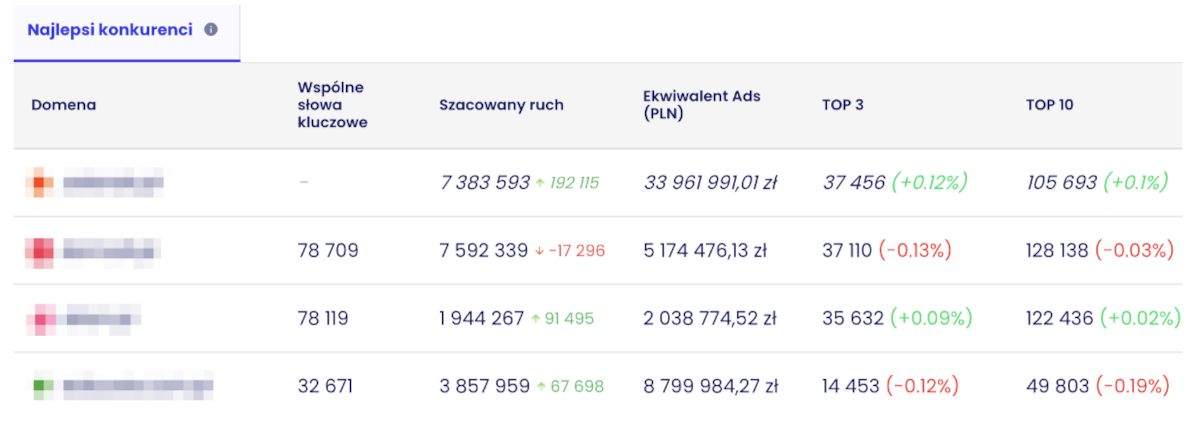1200x435 pixels.
Task: Click red down arrow beside -17 296
Action: pos(539,251)
